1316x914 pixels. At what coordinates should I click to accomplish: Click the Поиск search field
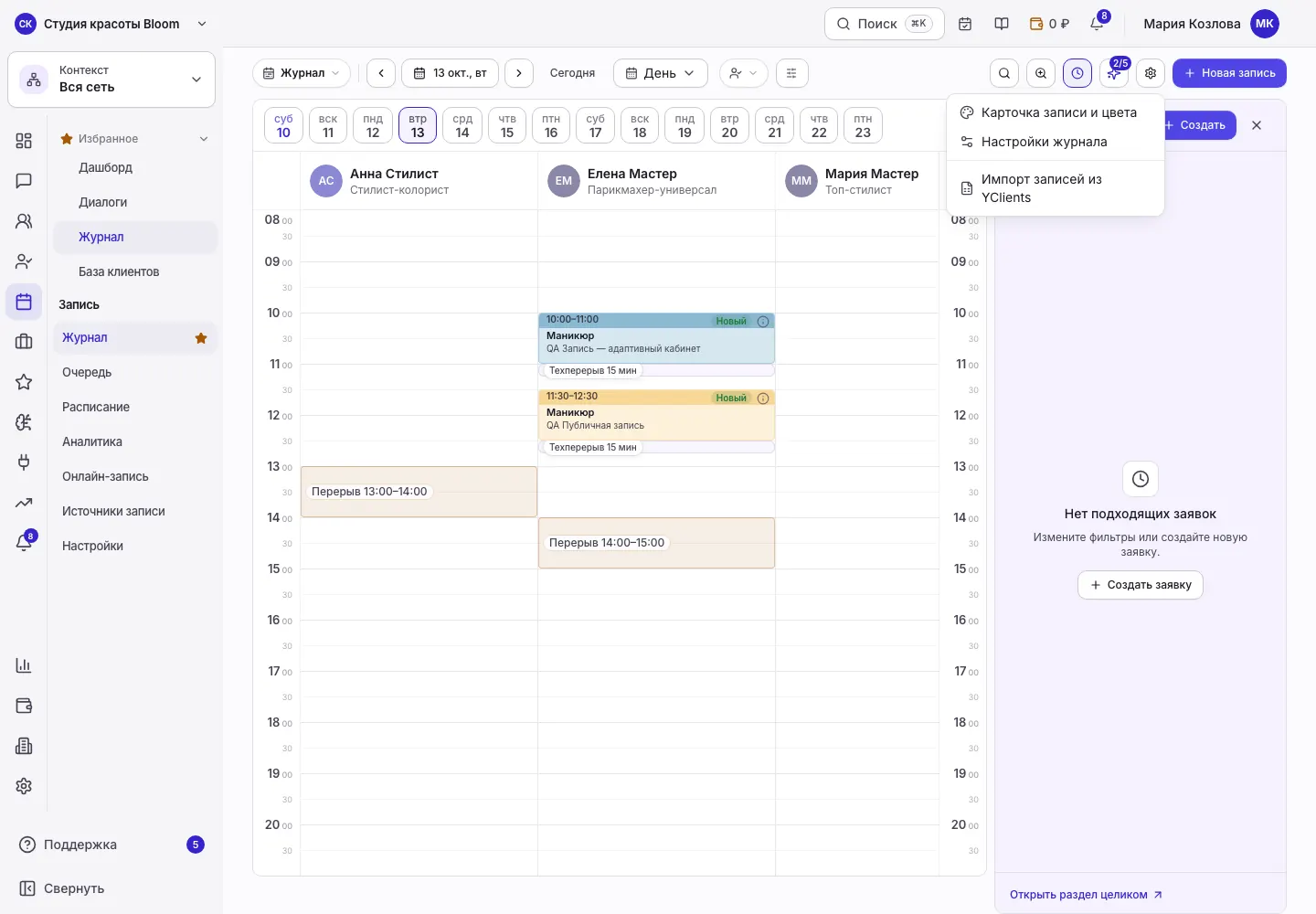[x=885, y=24]
